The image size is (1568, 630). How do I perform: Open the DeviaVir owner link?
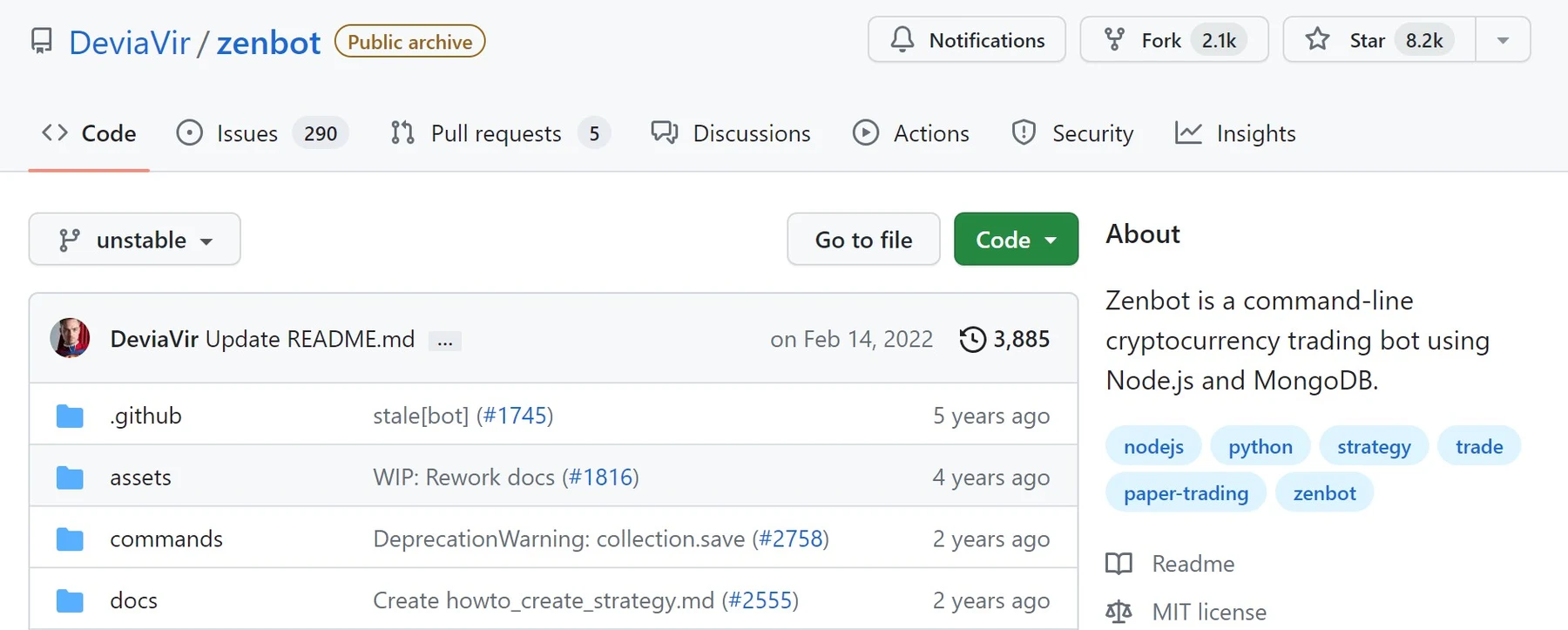tap(130, 42)
